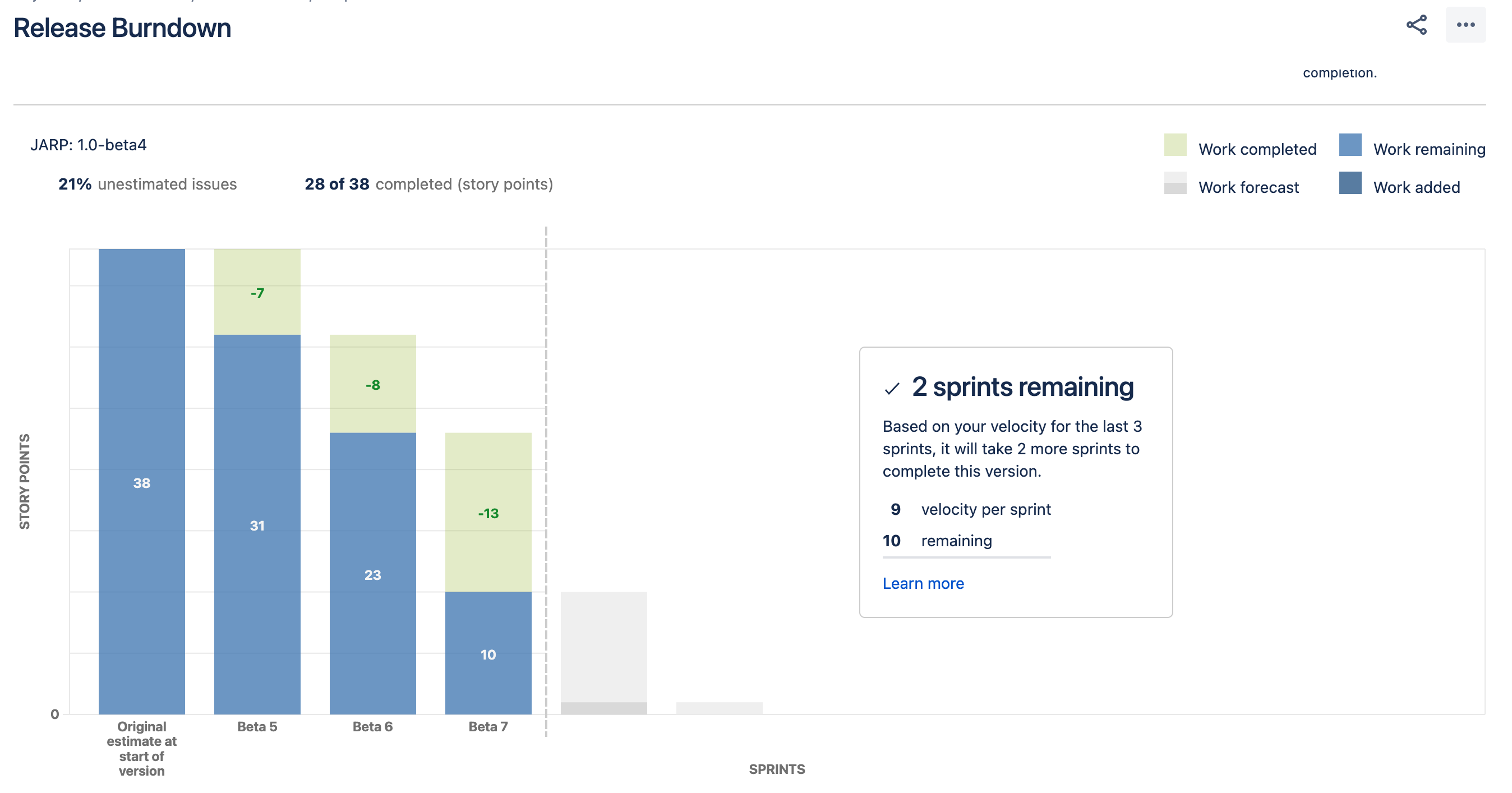
Task: Select the Beta 7 remaining segment labeled 10
Action: point(488,653)
